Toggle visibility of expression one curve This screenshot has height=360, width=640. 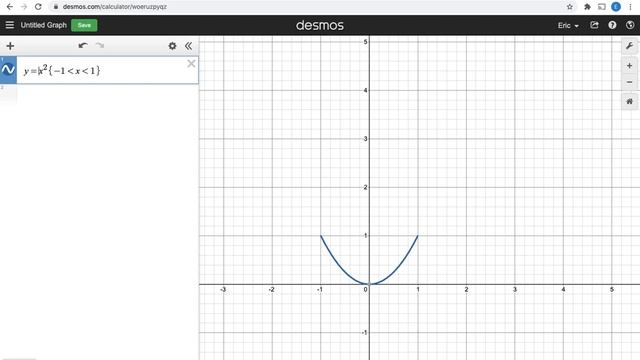[8, 70]
